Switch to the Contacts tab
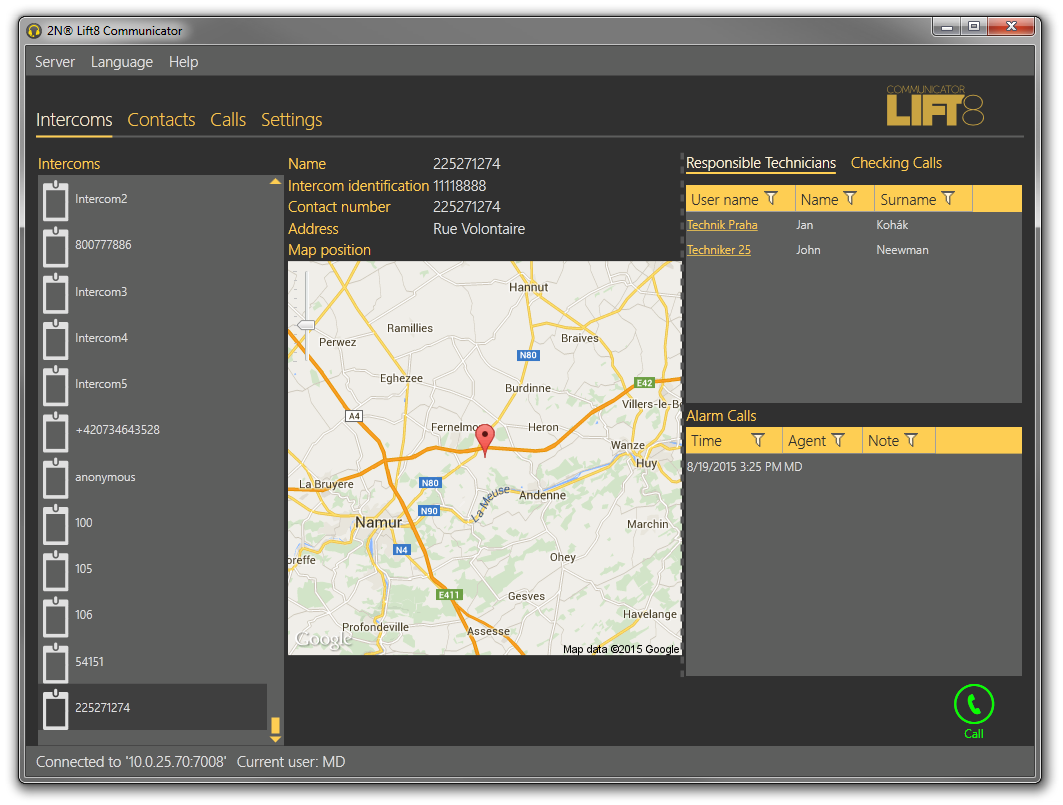This screenshot has height=805, width=1063. pos(161,120)
